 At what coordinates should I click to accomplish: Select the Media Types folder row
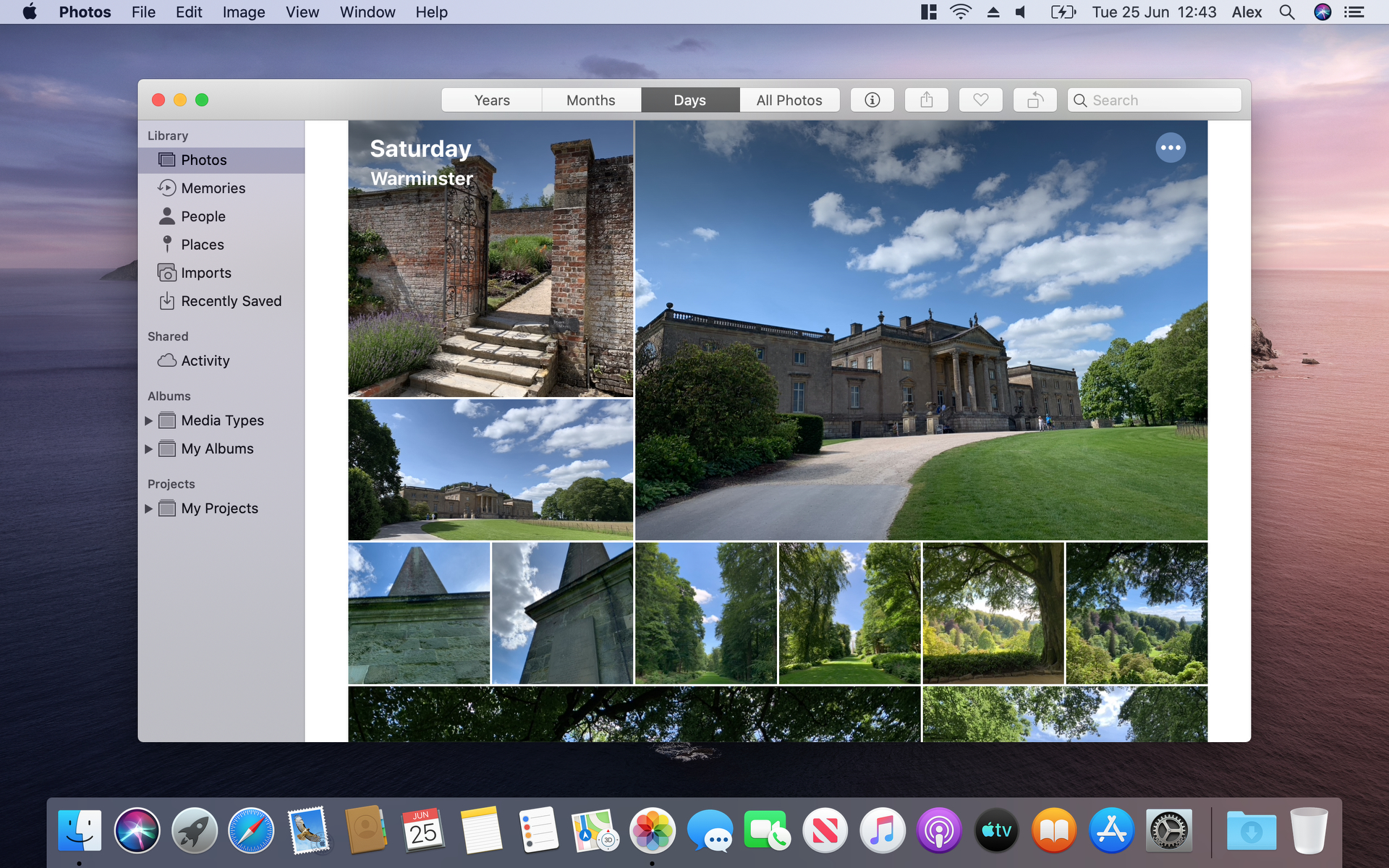(221, 420)
